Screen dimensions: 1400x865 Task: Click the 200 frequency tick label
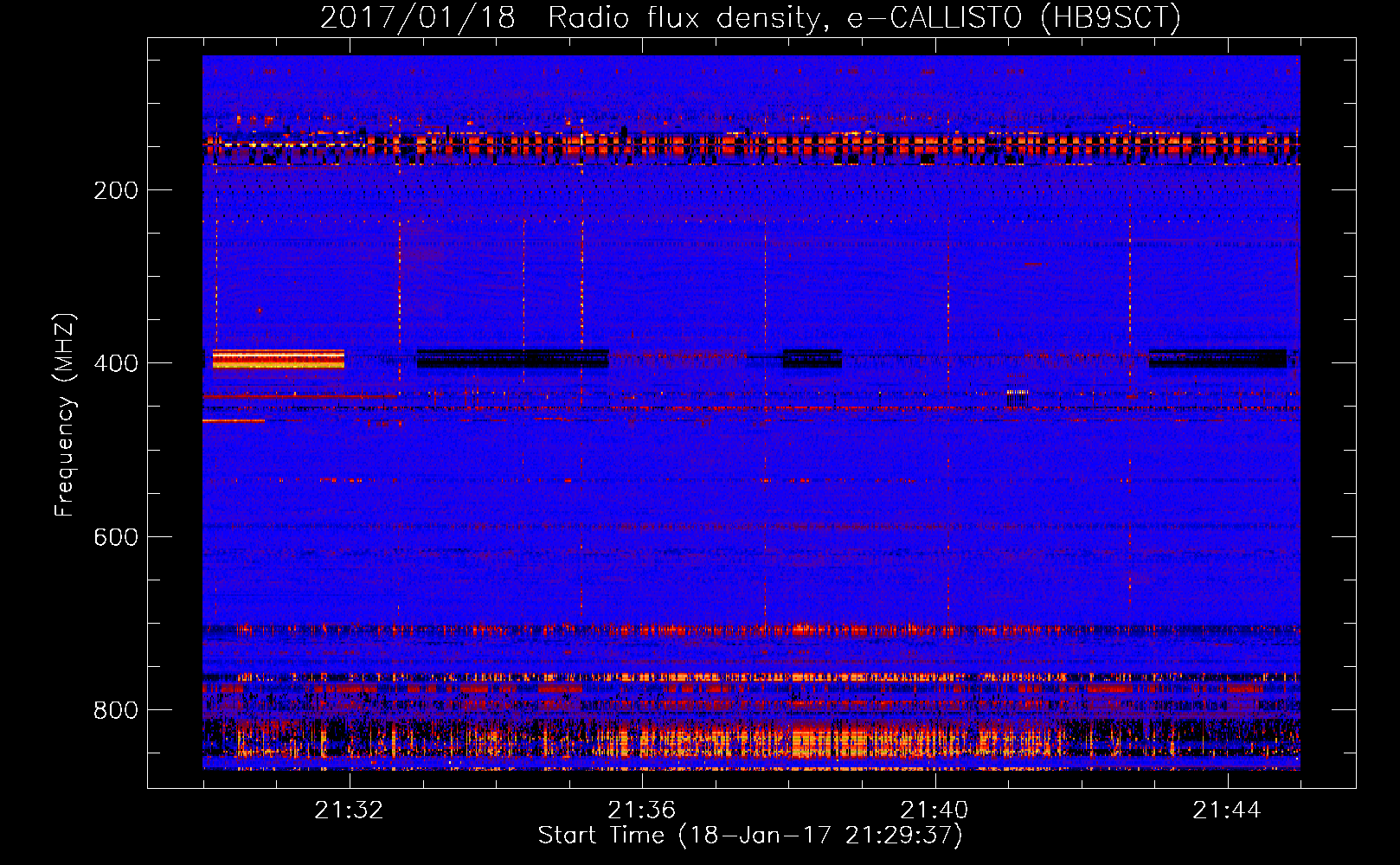tap(116, 190)
